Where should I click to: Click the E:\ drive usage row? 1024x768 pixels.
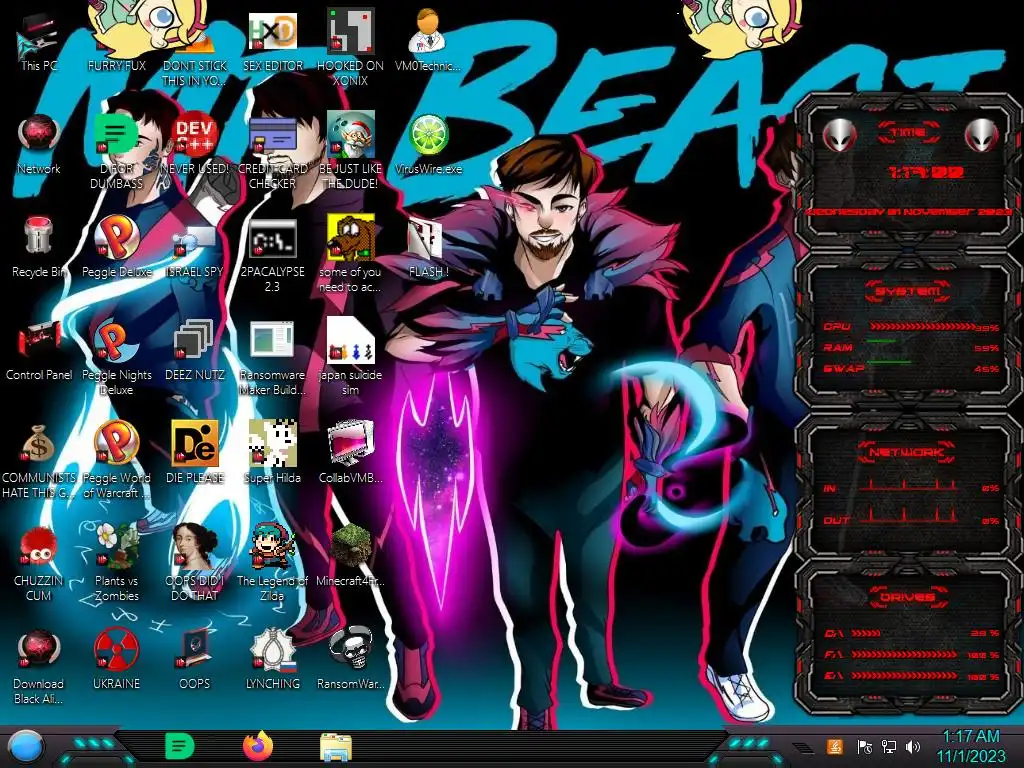(x=911, y=675)
